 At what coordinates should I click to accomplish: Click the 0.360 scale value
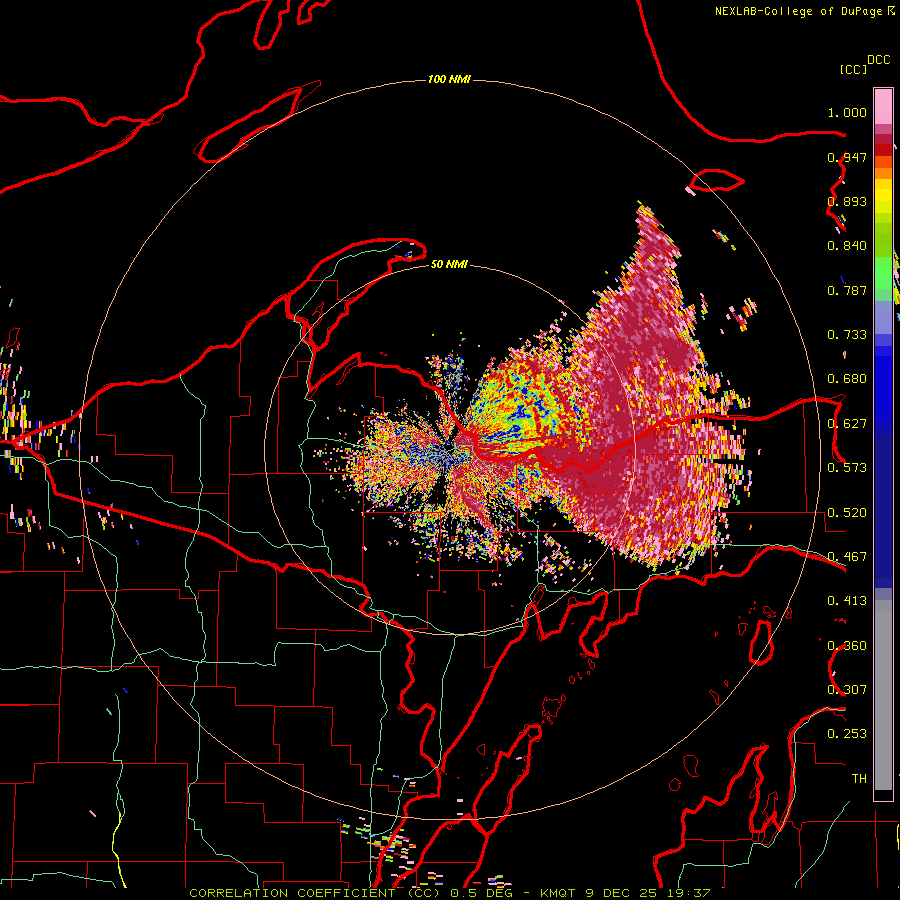[847, 646]
